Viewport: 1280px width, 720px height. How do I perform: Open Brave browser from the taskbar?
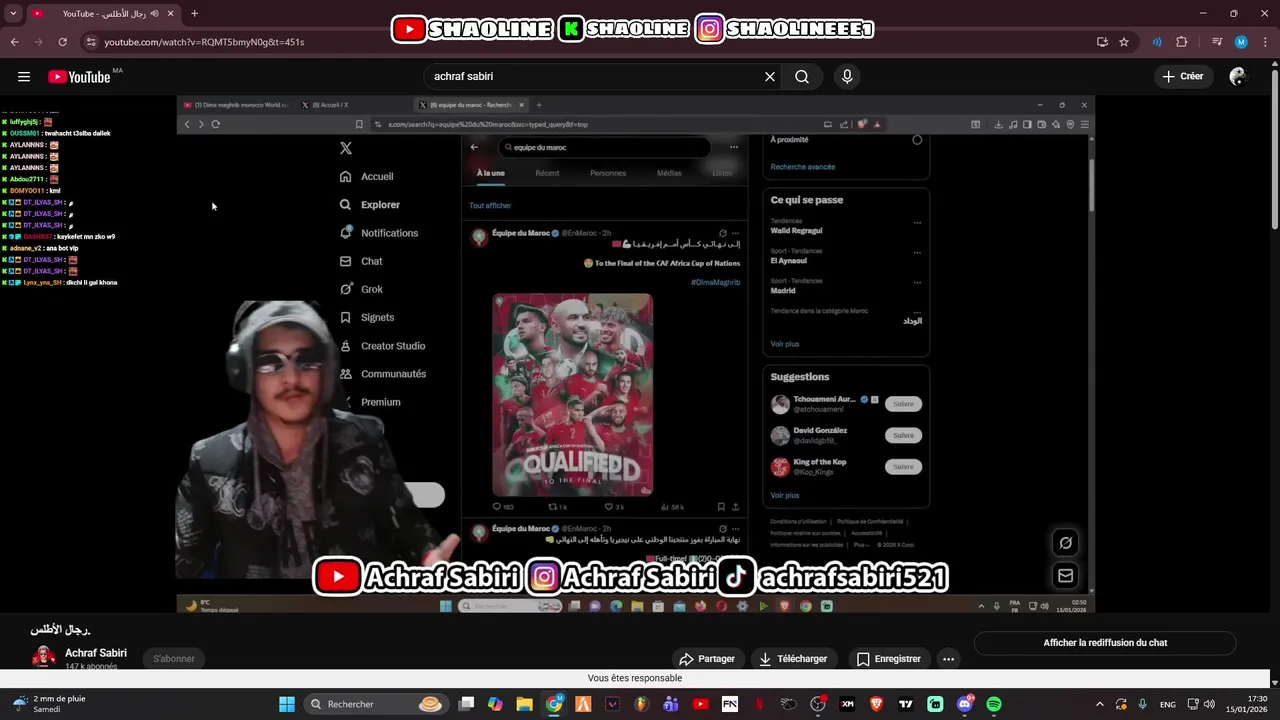tap(877, 704)
